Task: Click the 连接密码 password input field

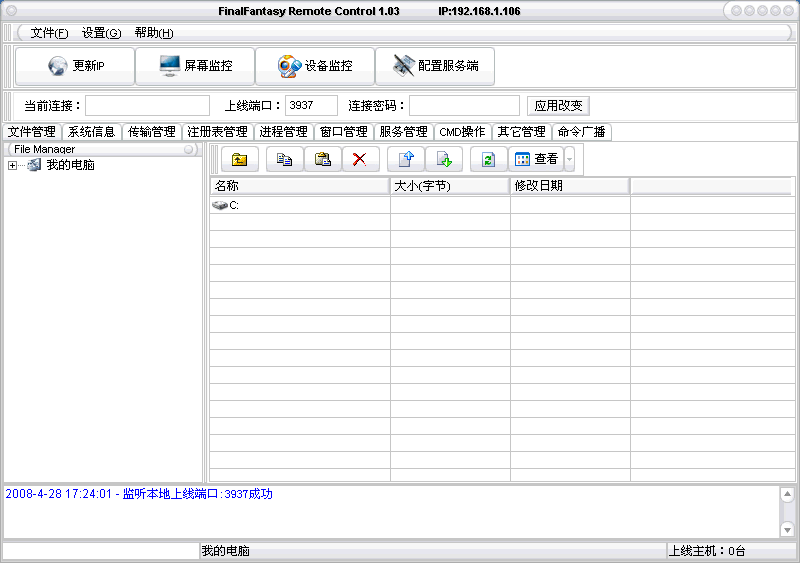Action: 464,106
